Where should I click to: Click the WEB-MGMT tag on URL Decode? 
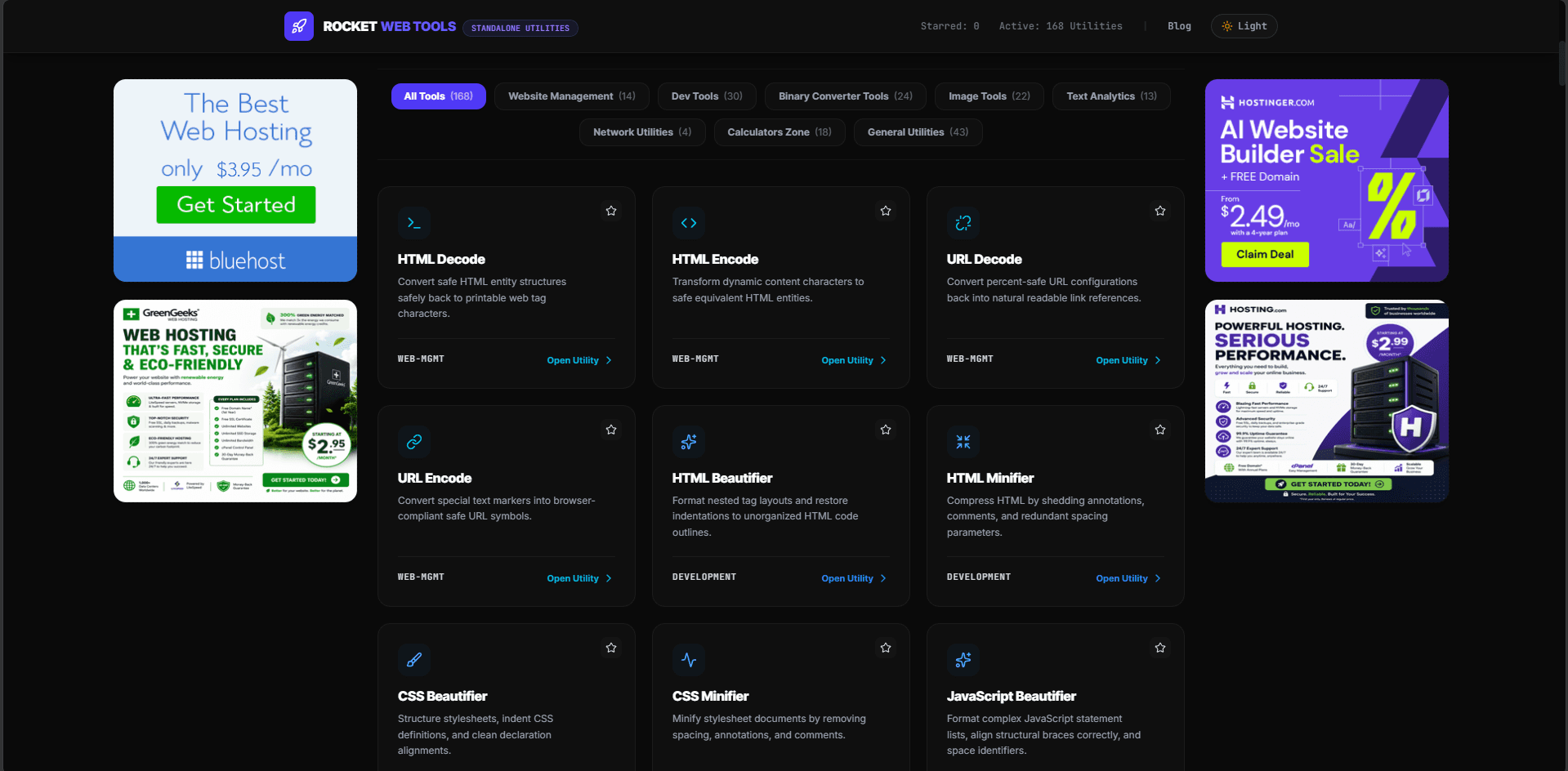pos(970,359)
